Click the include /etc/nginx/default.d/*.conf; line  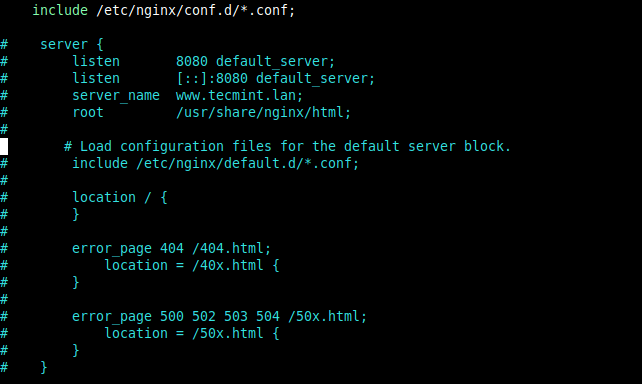coord(215,163)
